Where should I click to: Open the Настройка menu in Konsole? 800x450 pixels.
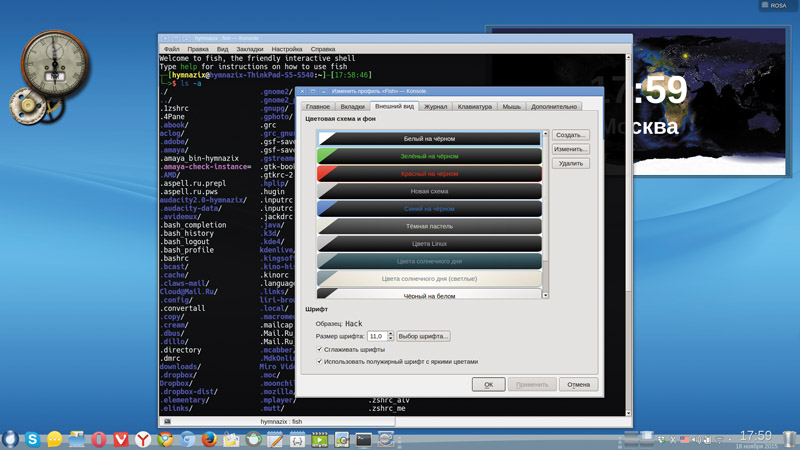point(287,49)
